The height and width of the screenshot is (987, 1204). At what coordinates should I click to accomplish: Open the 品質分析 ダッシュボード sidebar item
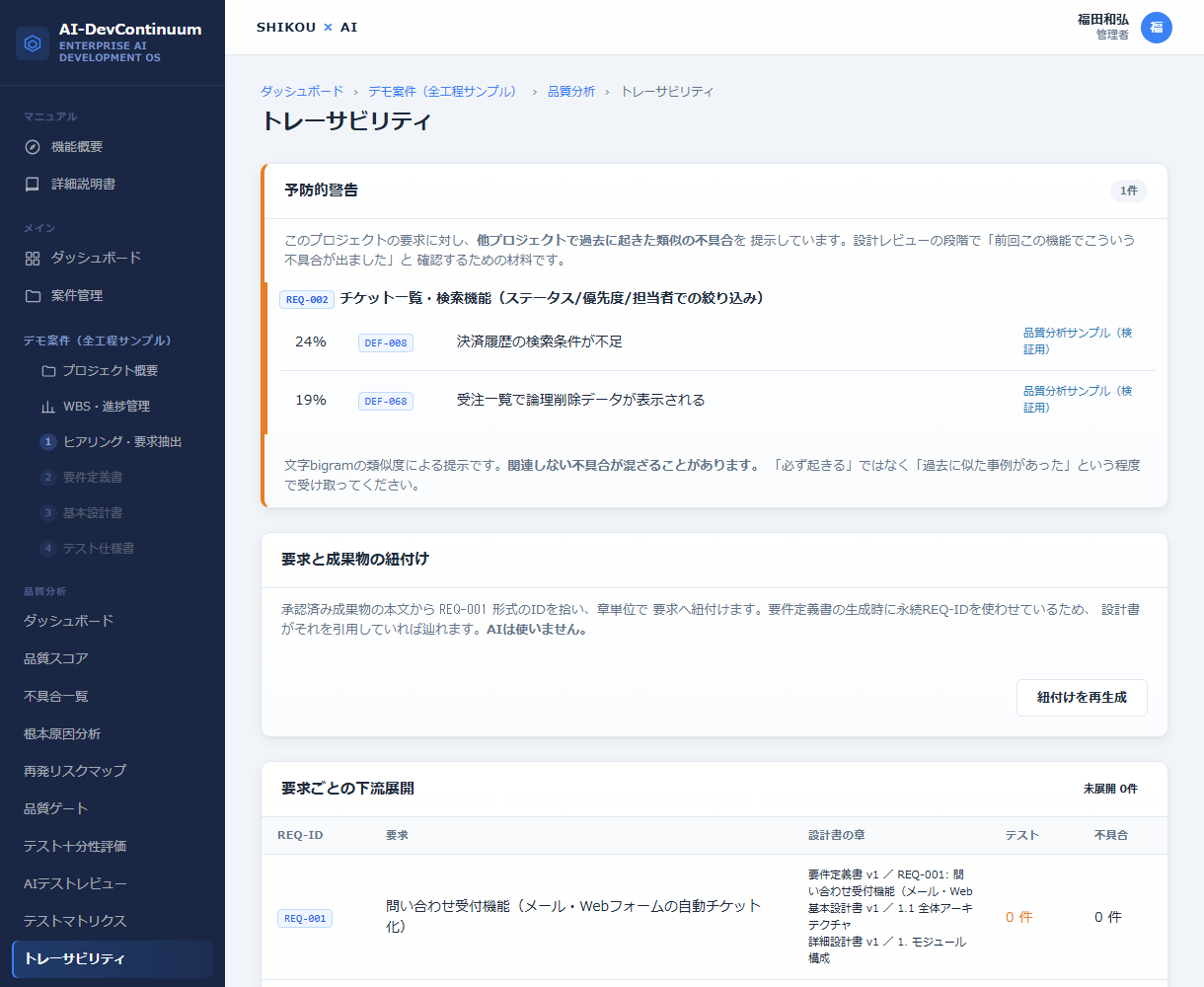(113, 621)
